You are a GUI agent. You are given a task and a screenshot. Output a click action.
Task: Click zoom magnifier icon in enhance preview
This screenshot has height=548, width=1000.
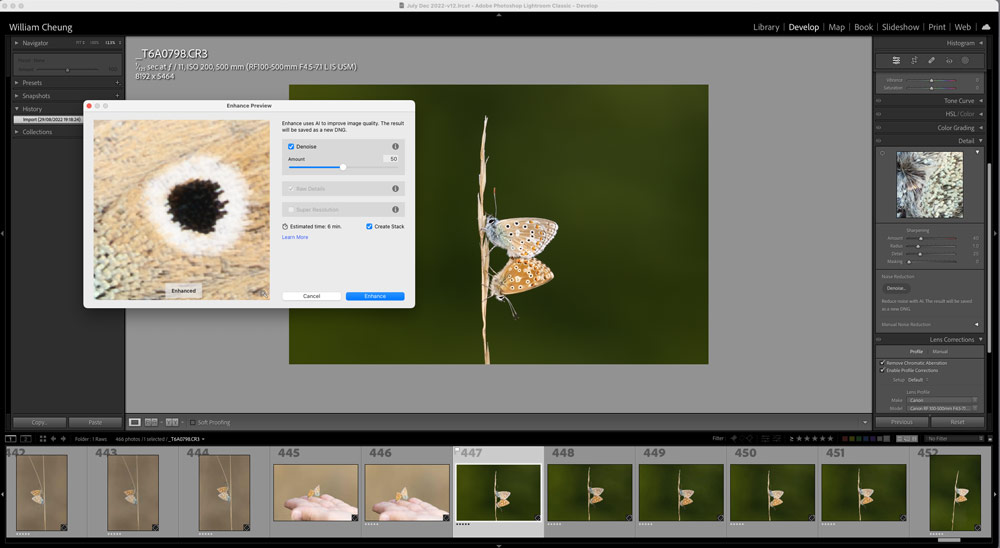[x=263, y=293]
